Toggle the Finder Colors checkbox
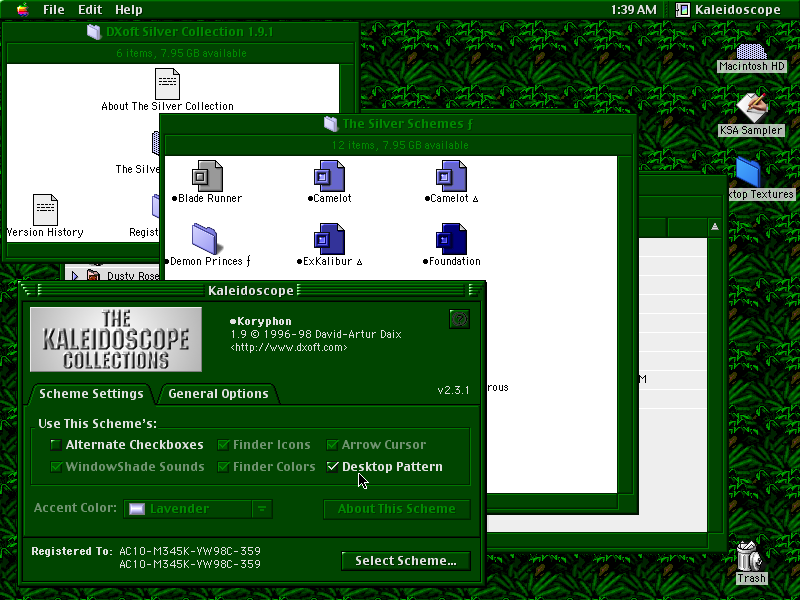 (x=223, y=467)
